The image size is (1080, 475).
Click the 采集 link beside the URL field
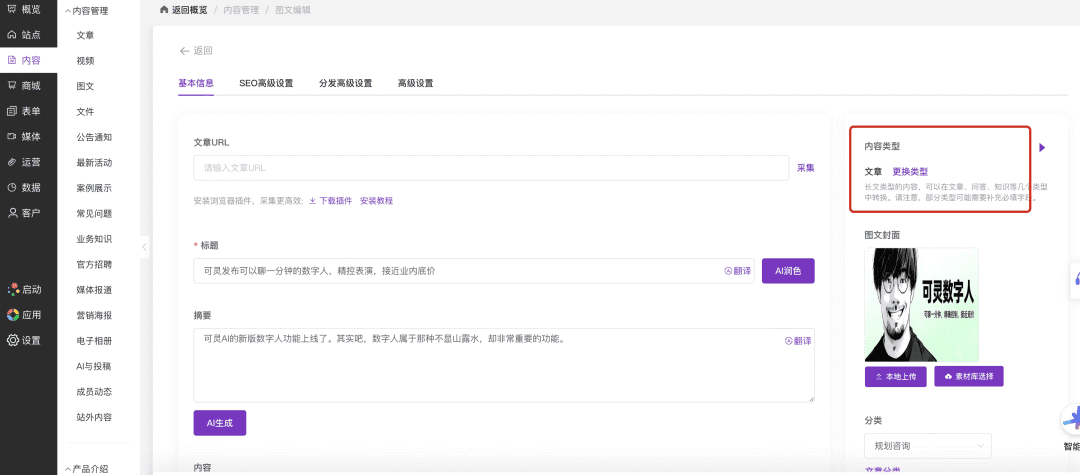coord(806,168)
